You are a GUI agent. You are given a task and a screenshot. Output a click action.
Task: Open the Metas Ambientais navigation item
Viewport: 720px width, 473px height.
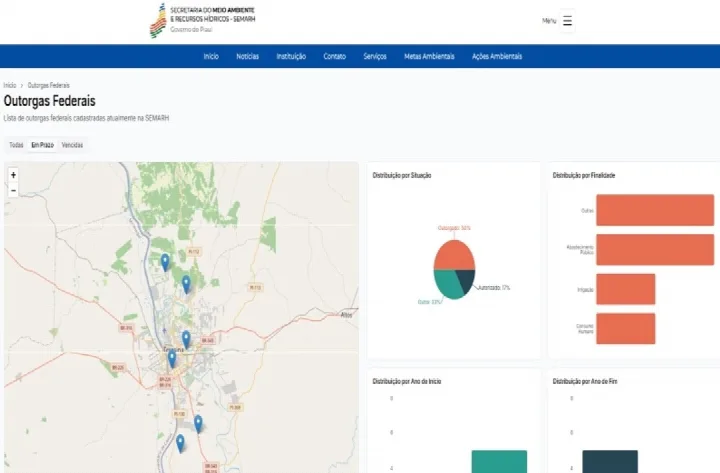429,56
